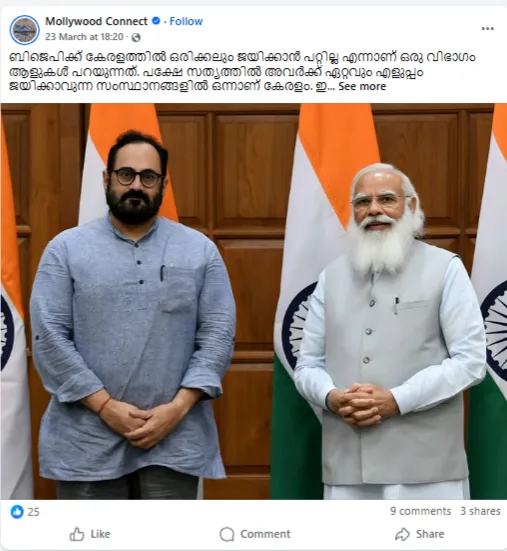Click the Share button label
This screenshot has height=551, width=507.
pos(430,534)
